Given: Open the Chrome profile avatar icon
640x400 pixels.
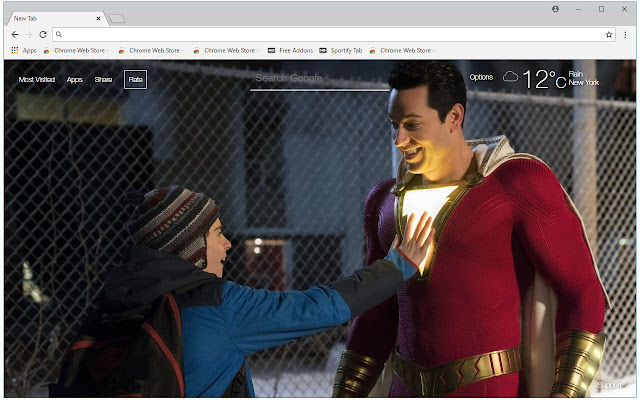Looking at the screenshot, I should [555, 9].
